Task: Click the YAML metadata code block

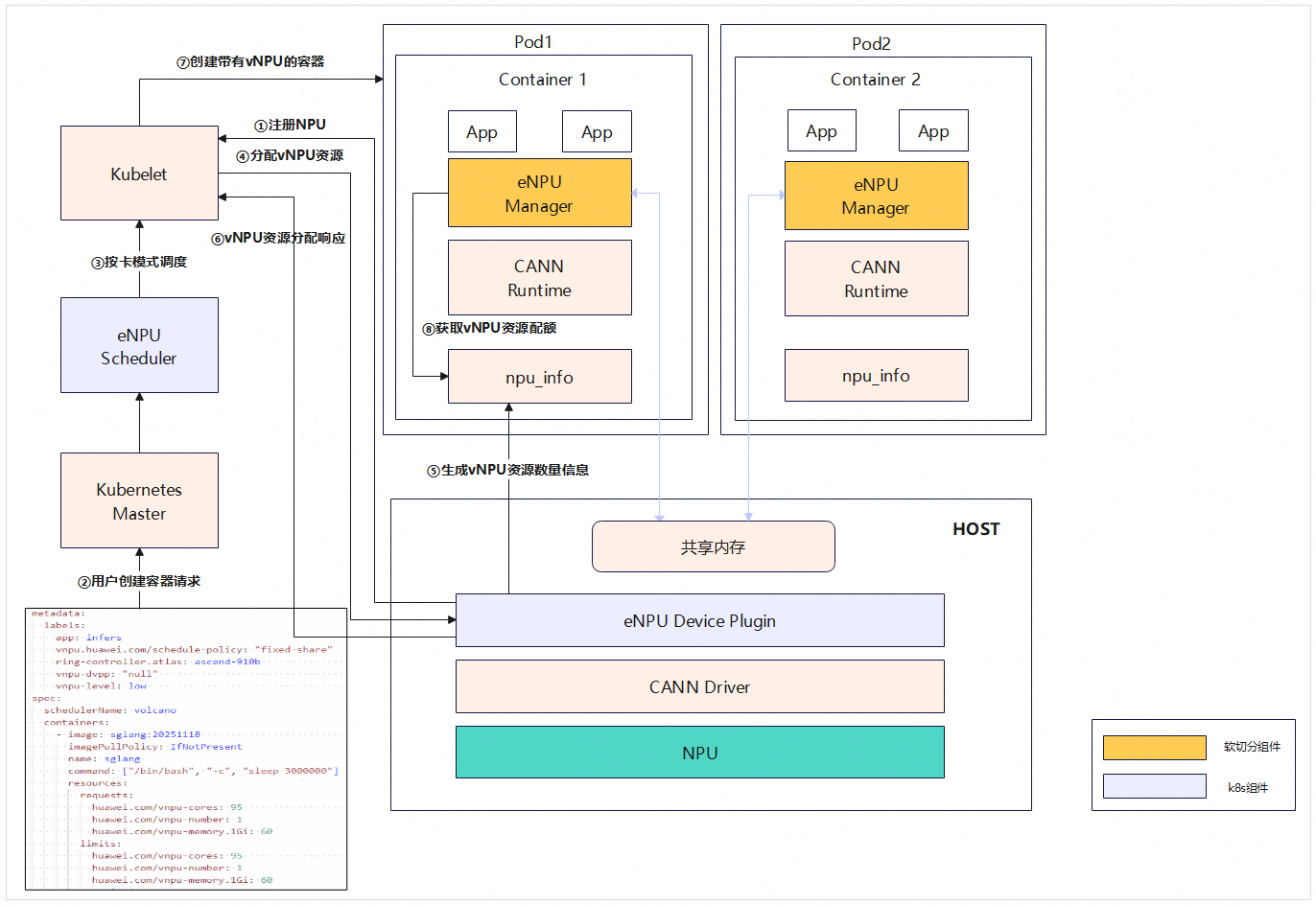Action: (186, 749)
